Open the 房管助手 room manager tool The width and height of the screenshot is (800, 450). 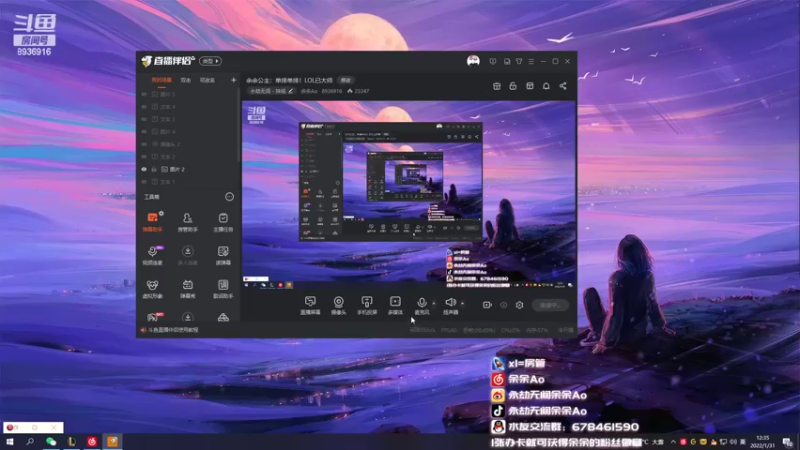point(187,222)
